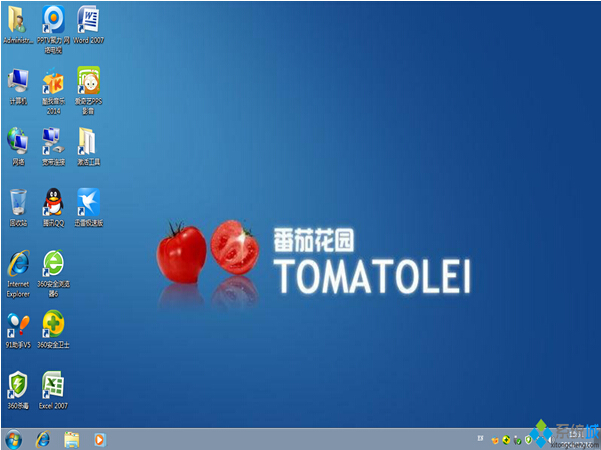Launch the 2014 music player shortcut
This screenshot has width=601, height=450.
pyautogui.click(x=53, y=81)
